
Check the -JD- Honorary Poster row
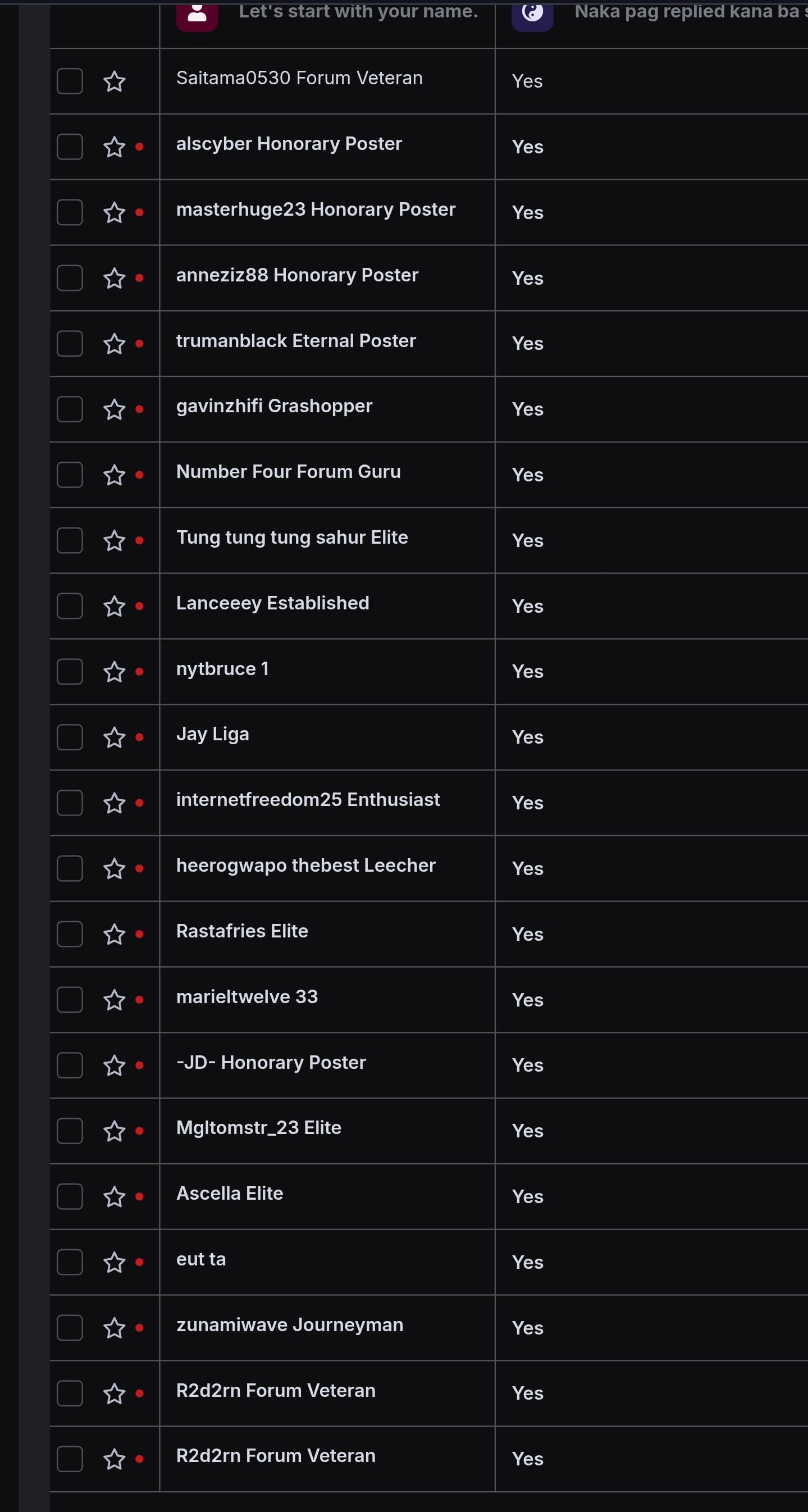(70, 1065)
